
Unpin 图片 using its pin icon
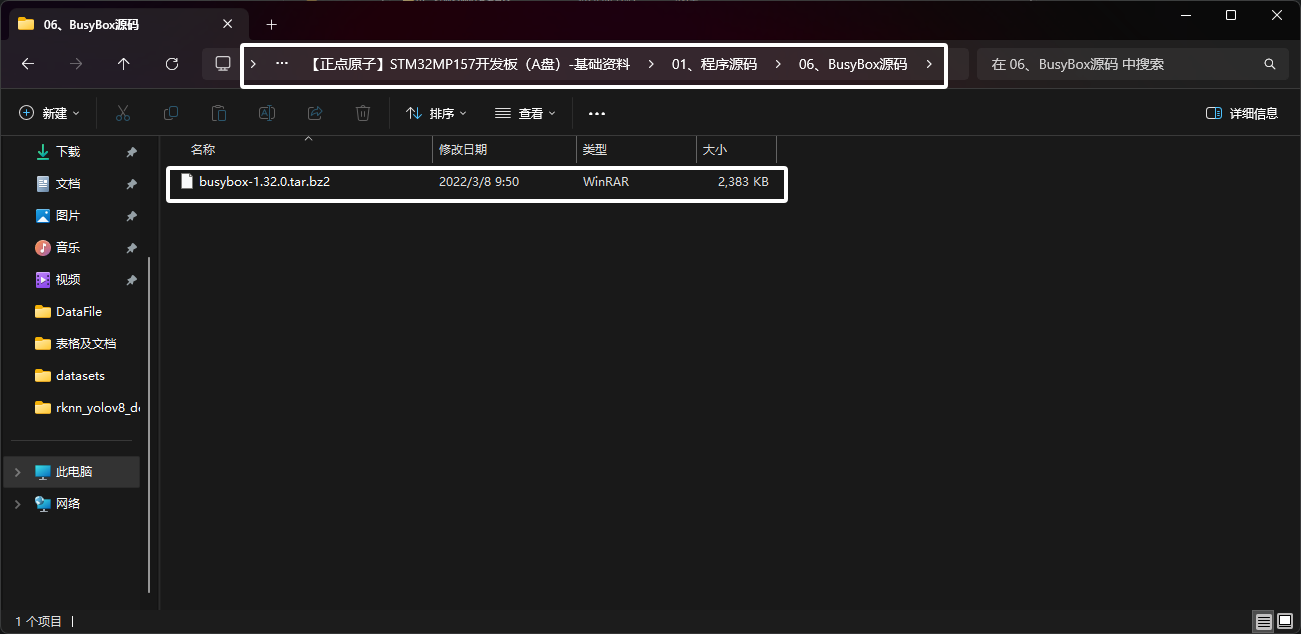click(x=131, y=216)
